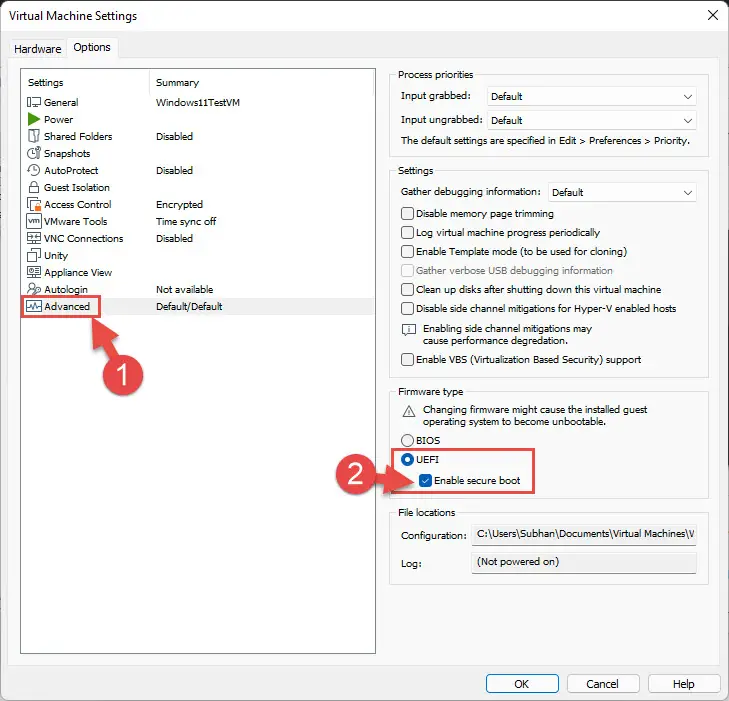Check Disable memory page trimming
This screenshot has width=729, height=701.
[407, 213]
